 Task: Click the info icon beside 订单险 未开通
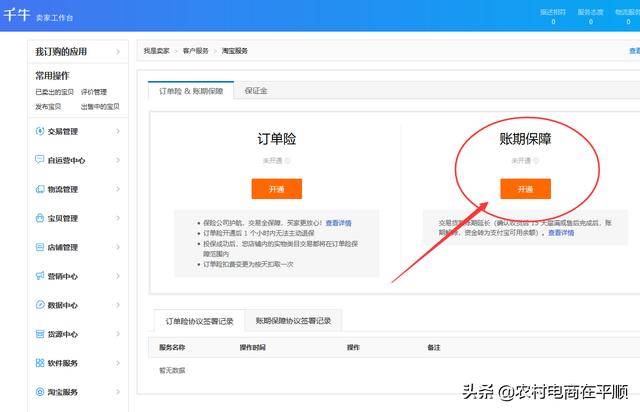point(288,161)
